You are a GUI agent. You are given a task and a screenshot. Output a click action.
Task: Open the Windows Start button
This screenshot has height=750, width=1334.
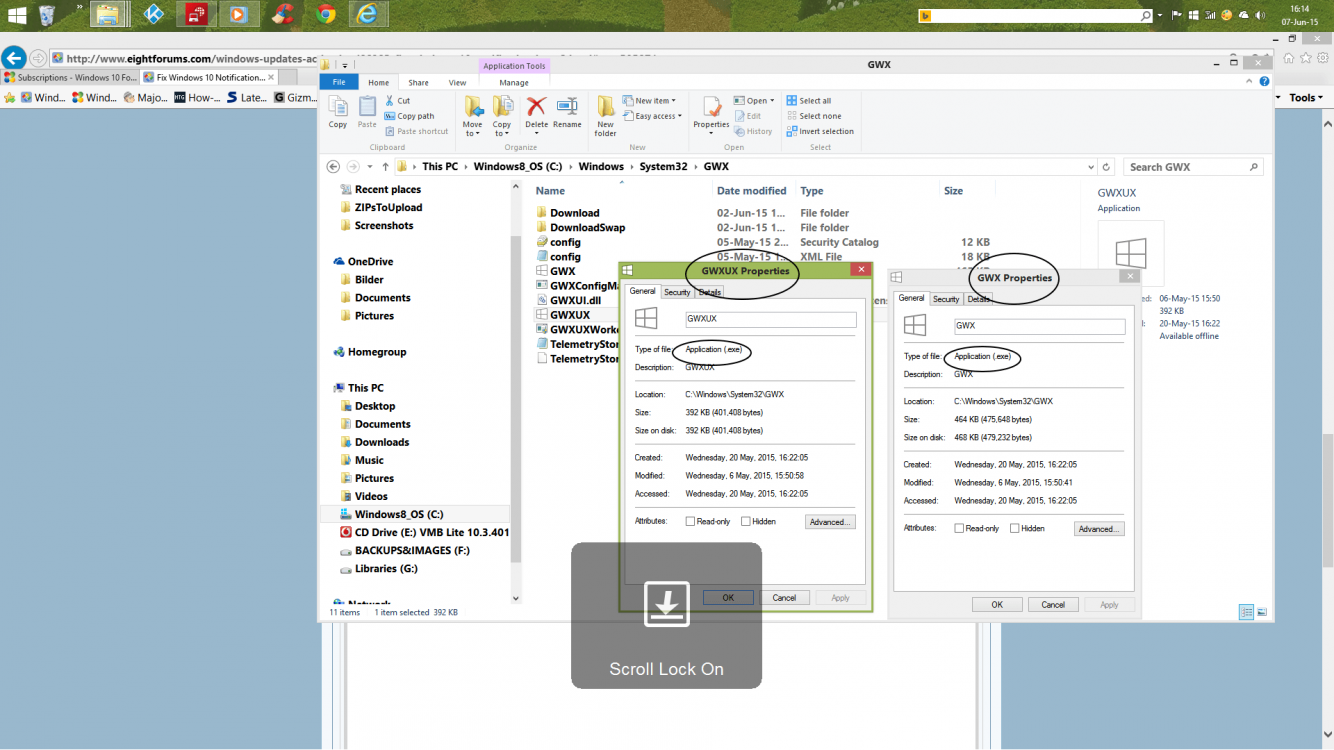click(16, 14)
